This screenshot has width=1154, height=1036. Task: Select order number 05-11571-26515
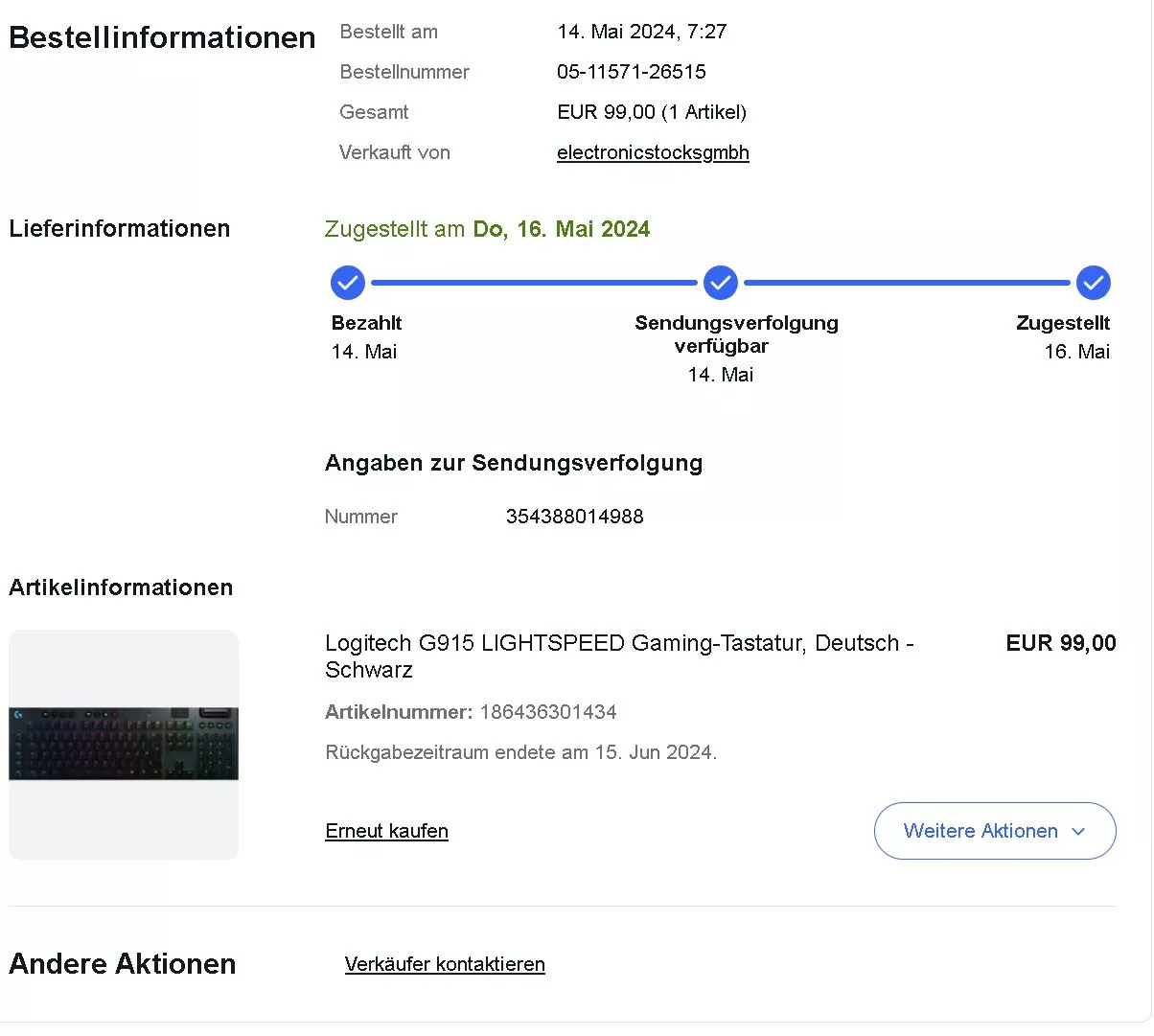coord(632,72)
